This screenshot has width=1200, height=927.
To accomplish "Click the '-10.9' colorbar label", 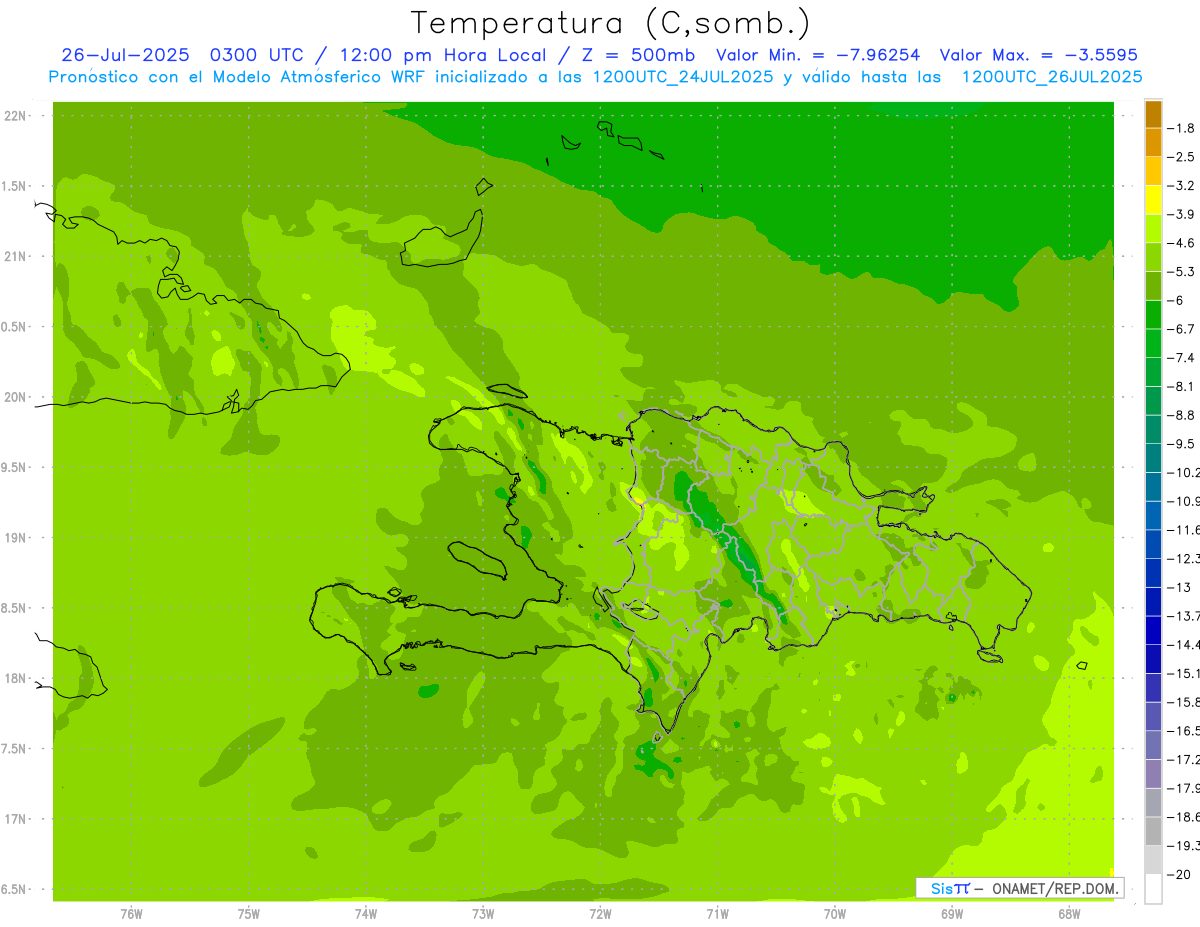I will 1184,501.
